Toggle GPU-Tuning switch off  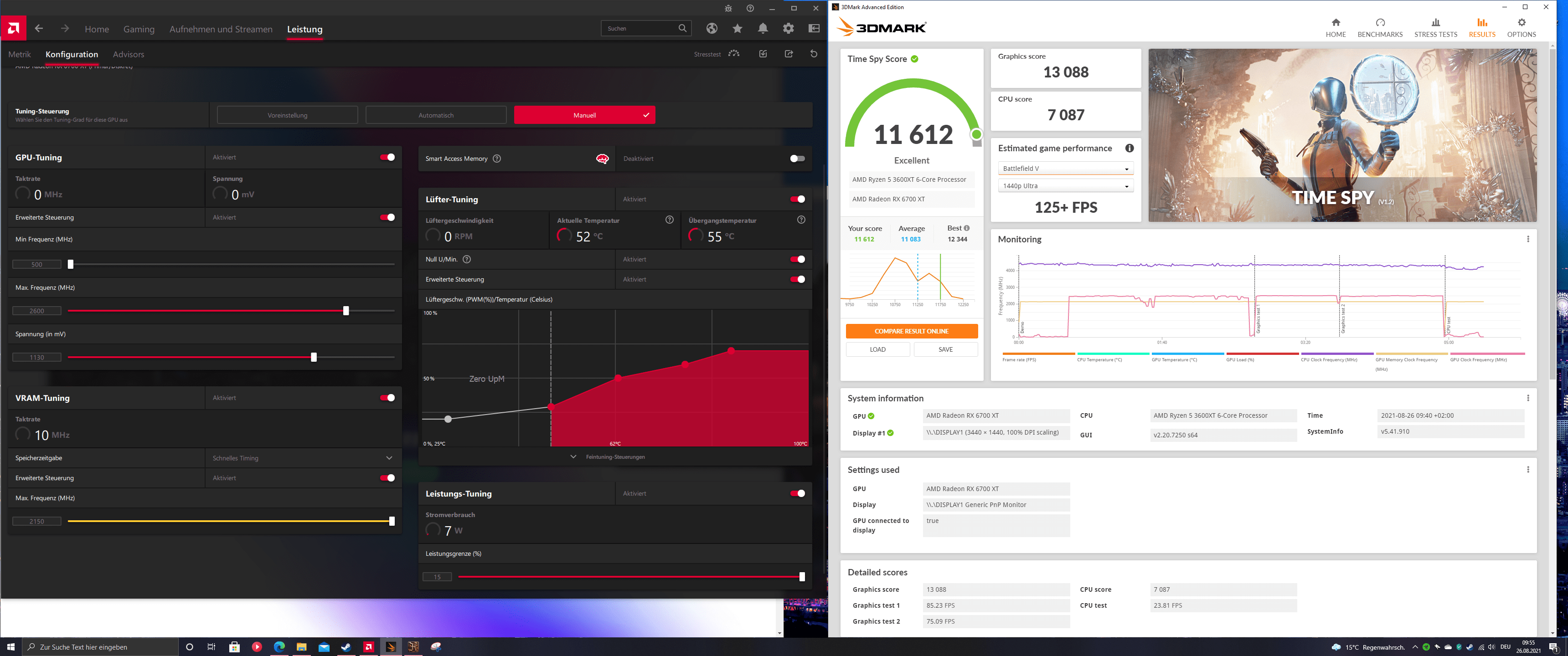[387, 157]
